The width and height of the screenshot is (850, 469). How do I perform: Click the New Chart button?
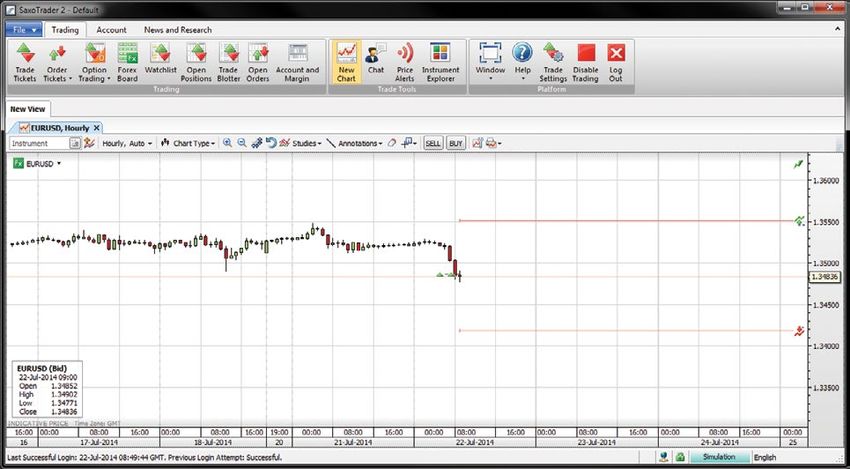point(346,63)
